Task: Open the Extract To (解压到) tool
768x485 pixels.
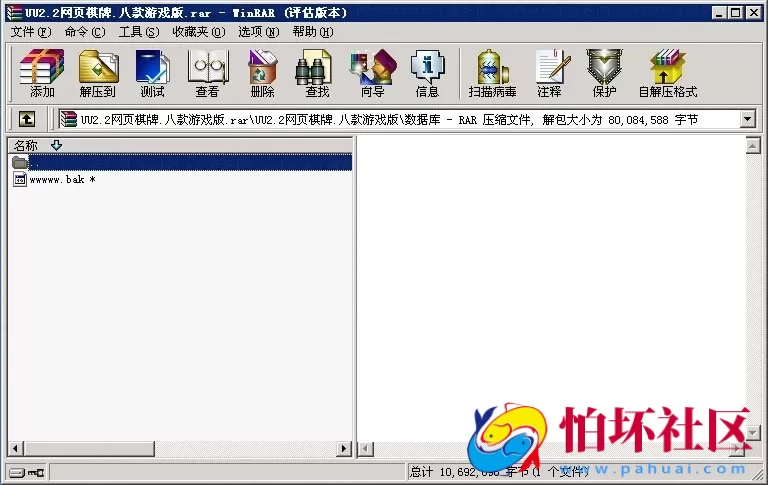Action: [x=98, y=73]
